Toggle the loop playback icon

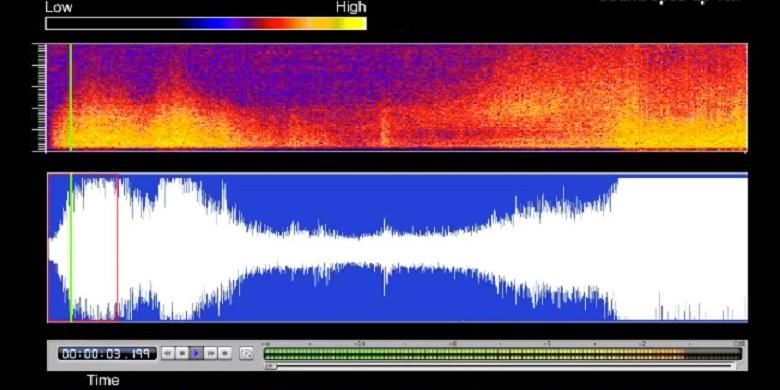tap(246, 353)
